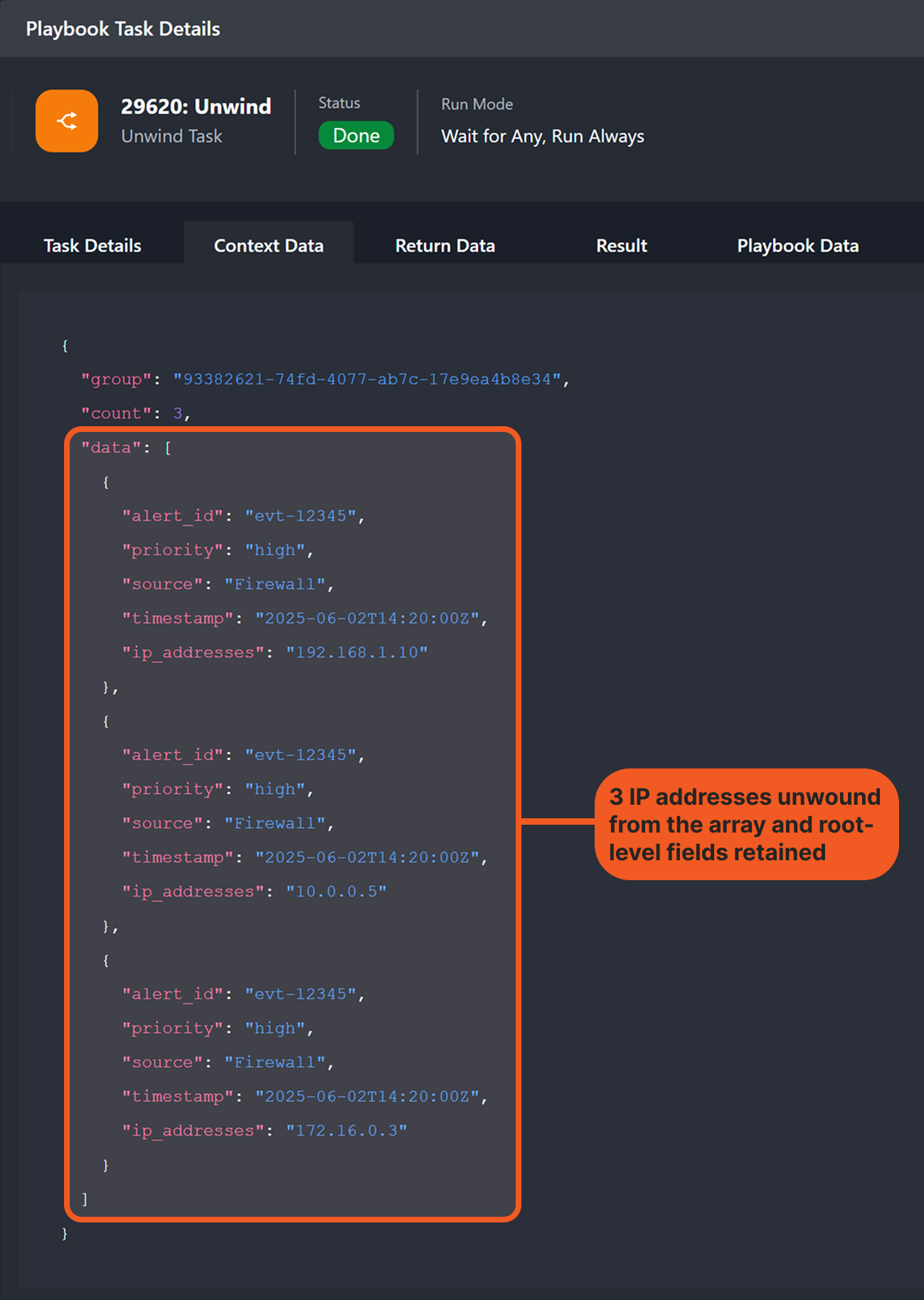Click the IP value 10.0.0.5
This screenshot has width=924, height=1300.
point(336,892)
